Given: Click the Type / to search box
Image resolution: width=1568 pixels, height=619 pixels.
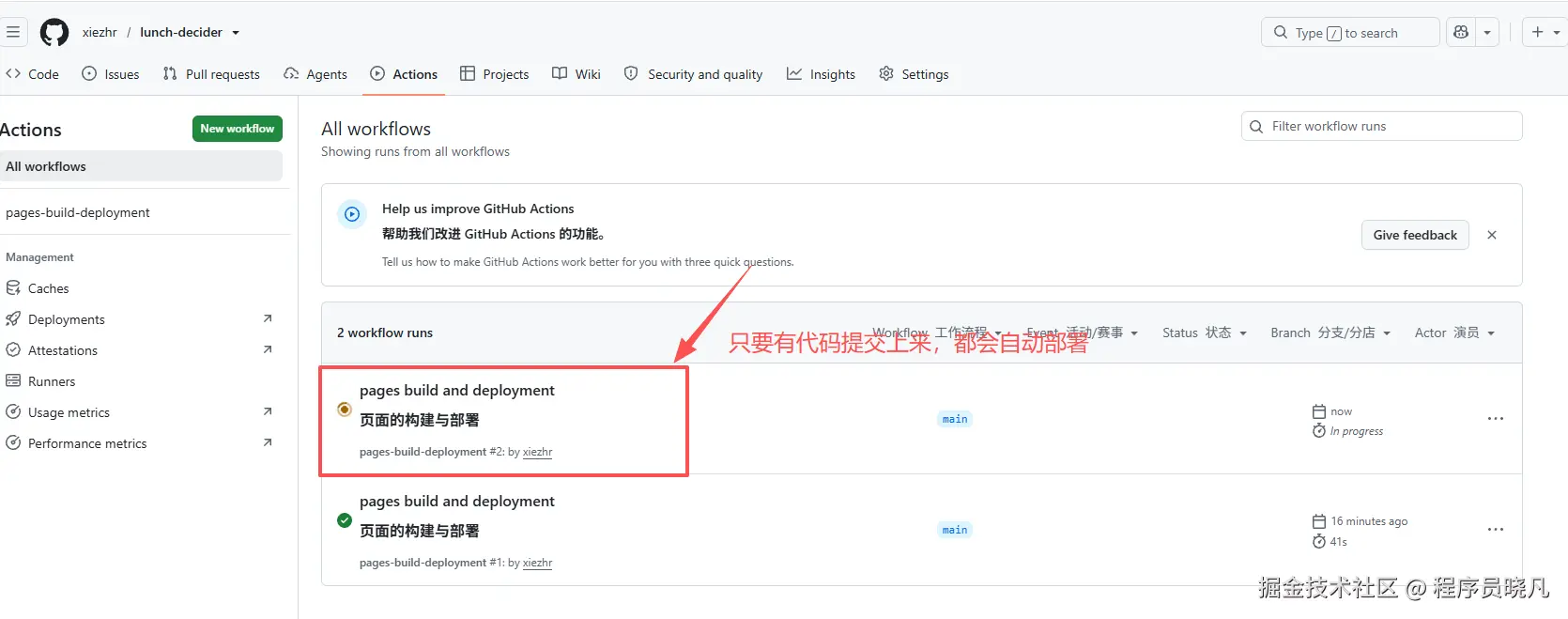Looking at the screenshot, I should click(x=1350, y=32).
